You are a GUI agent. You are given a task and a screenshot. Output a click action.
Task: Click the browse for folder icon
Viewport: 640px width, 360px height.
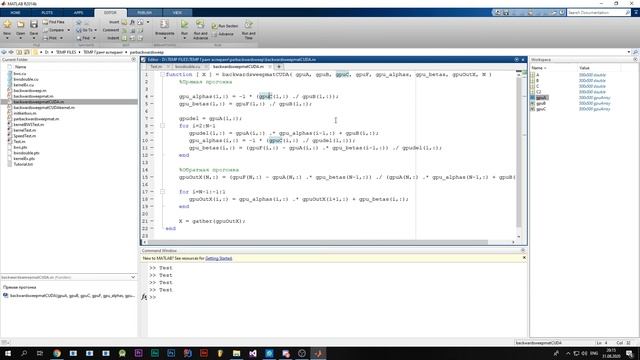click(x=27, y=52)
